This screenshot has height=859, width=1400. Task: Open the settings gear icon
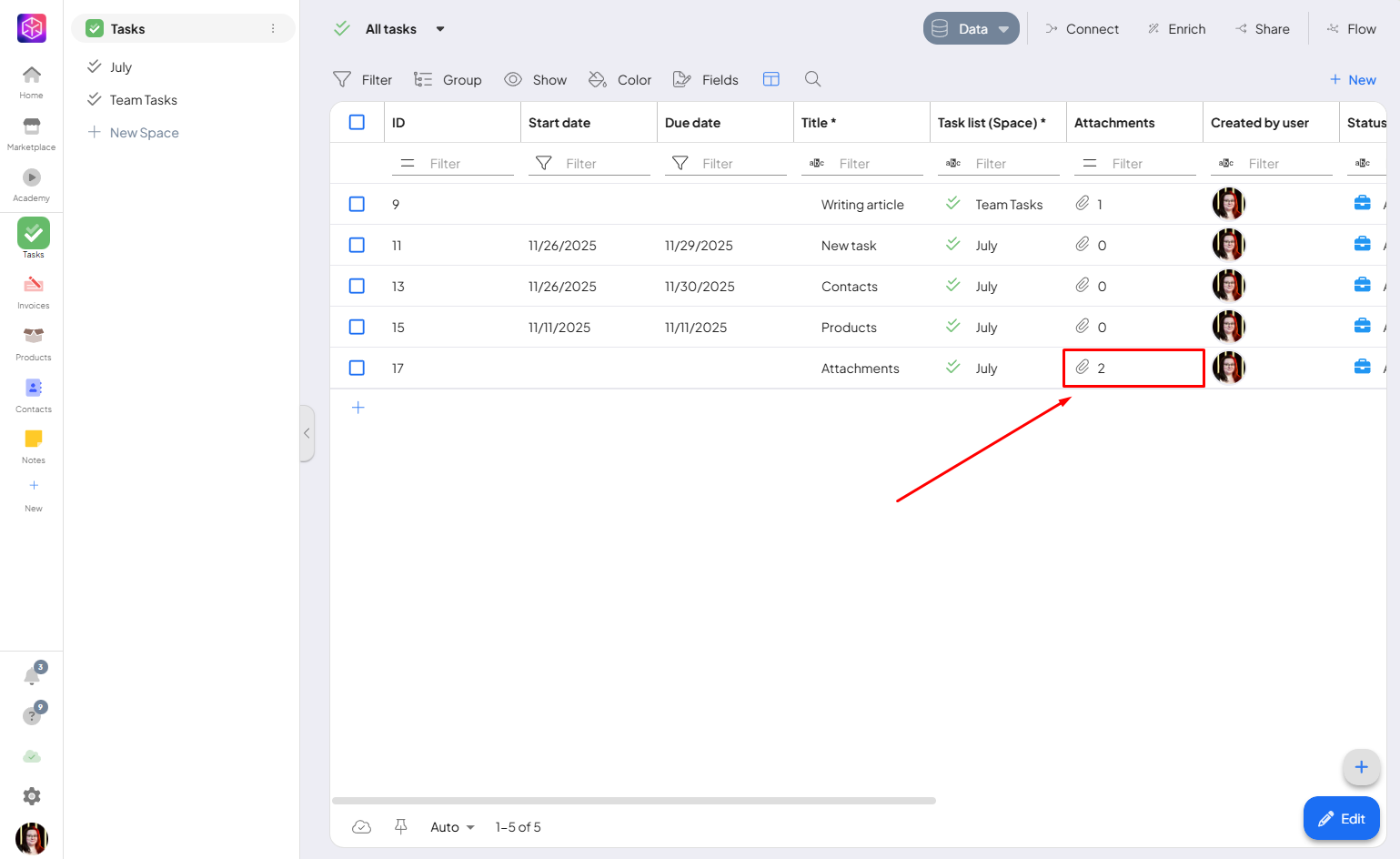[32, 796]
